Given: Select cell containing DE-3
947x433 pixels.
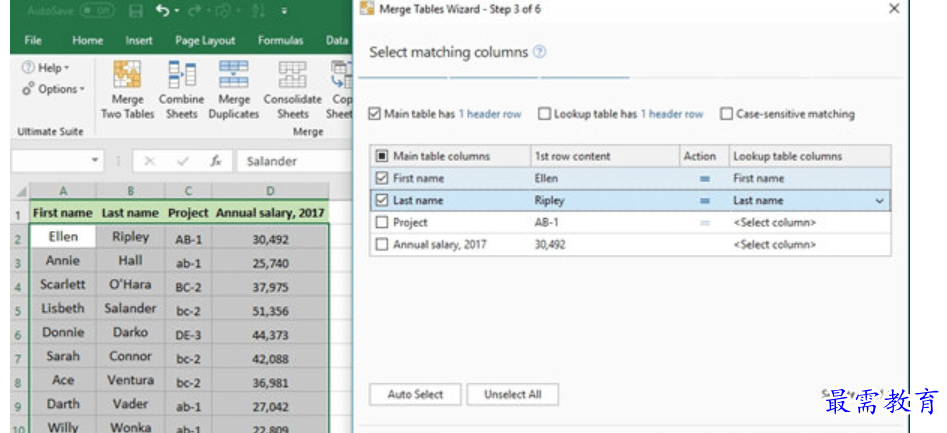Looking at the screenshot, I should pyautogui.click(x=188, y=335).
